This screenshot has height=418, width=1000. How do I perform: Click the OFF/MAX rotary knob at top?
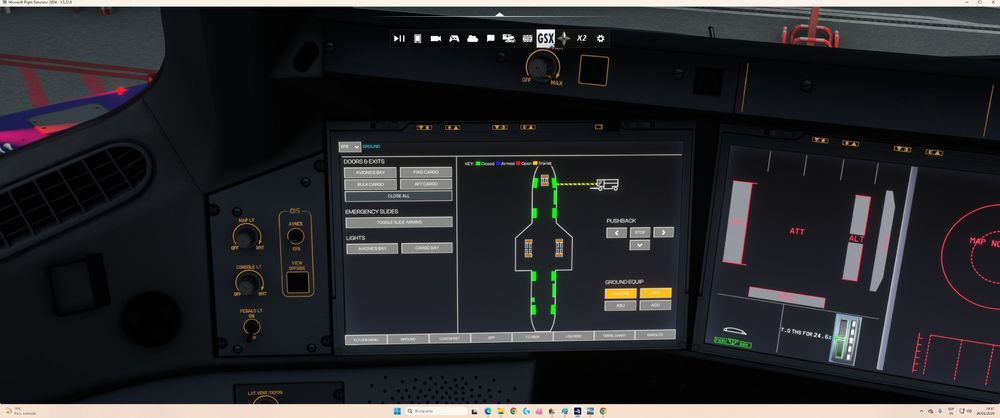543,65
